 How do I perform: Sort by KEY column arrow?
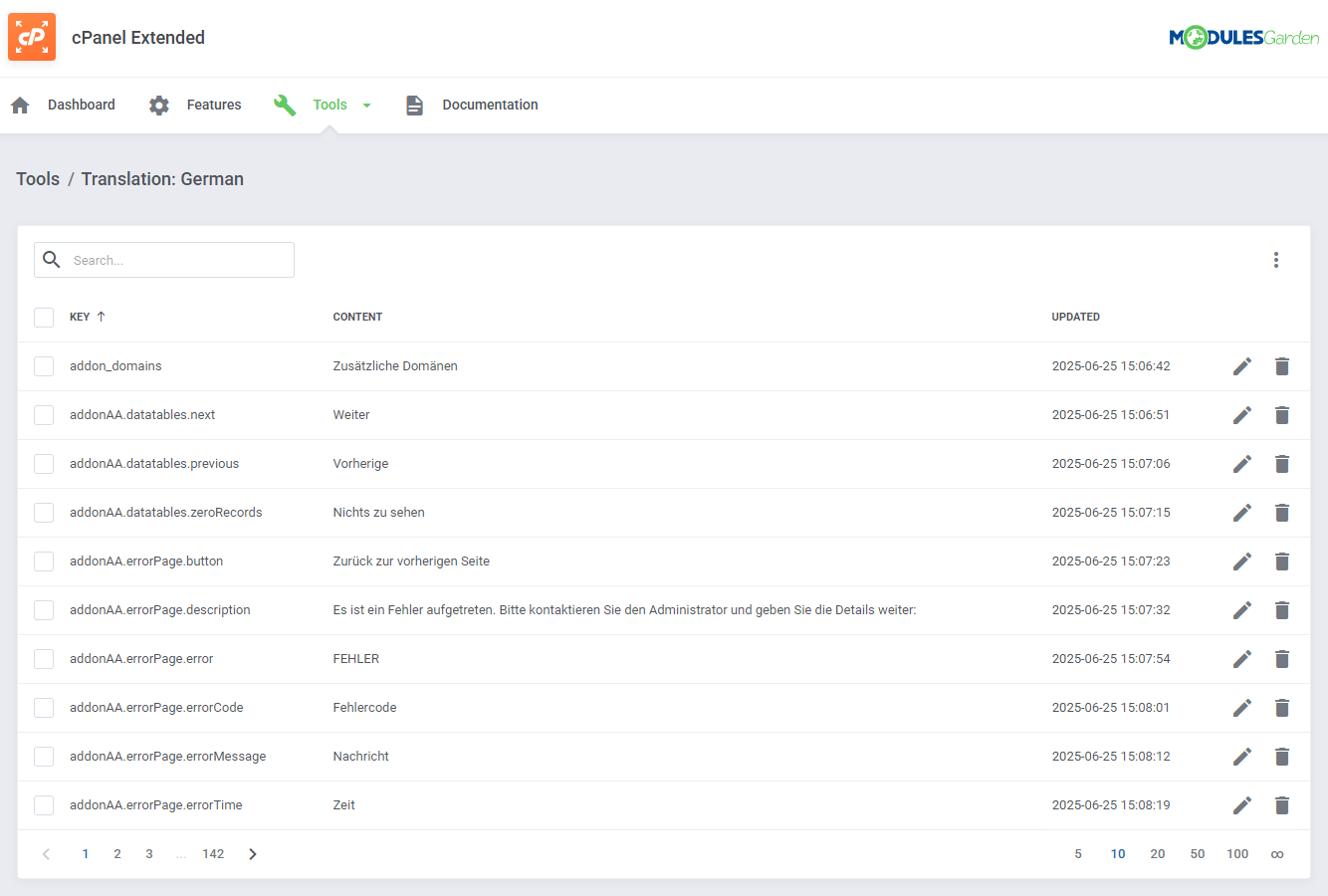[101, 317]
